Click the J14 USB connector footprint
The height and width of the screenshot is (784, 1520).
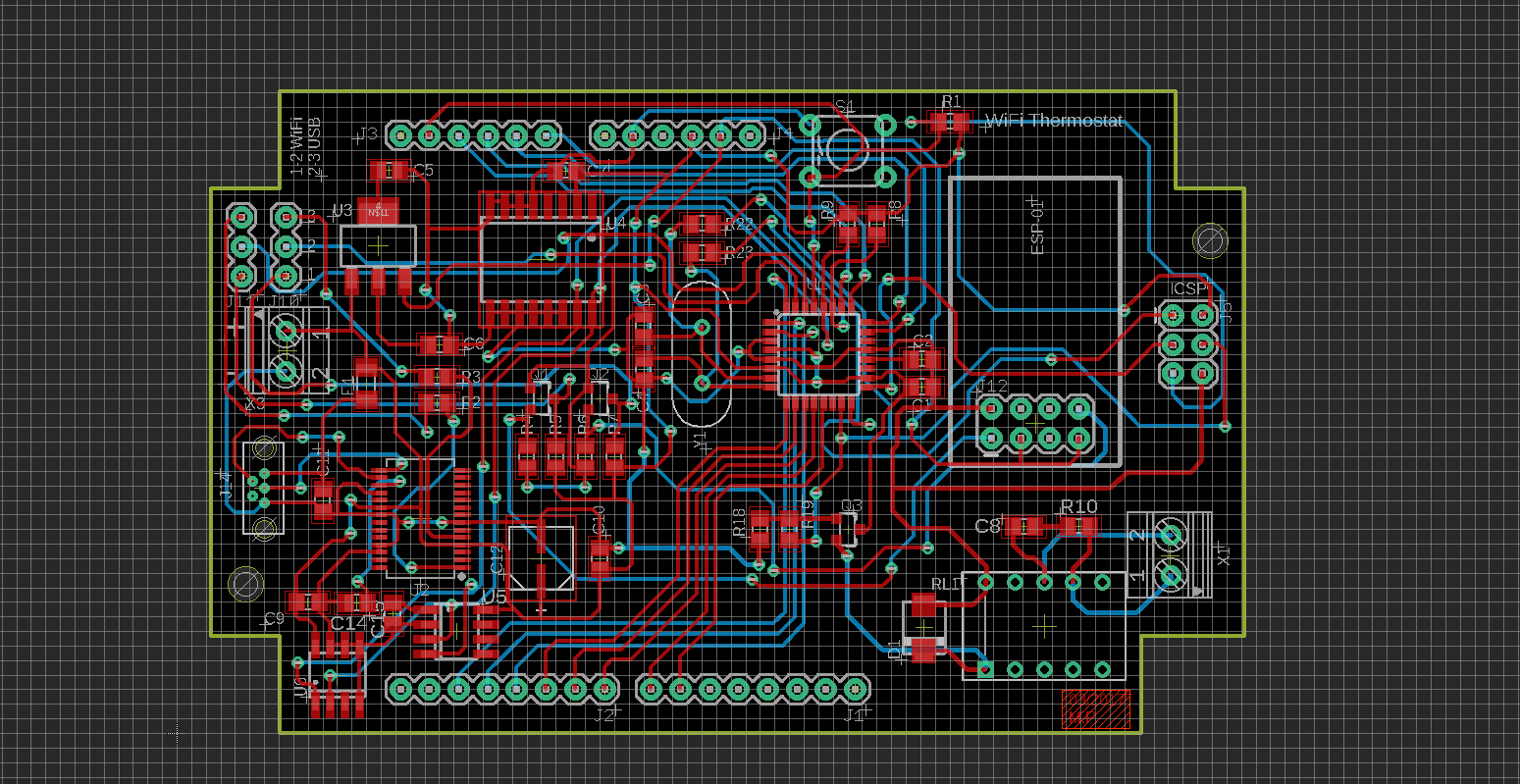click(263, 488)
